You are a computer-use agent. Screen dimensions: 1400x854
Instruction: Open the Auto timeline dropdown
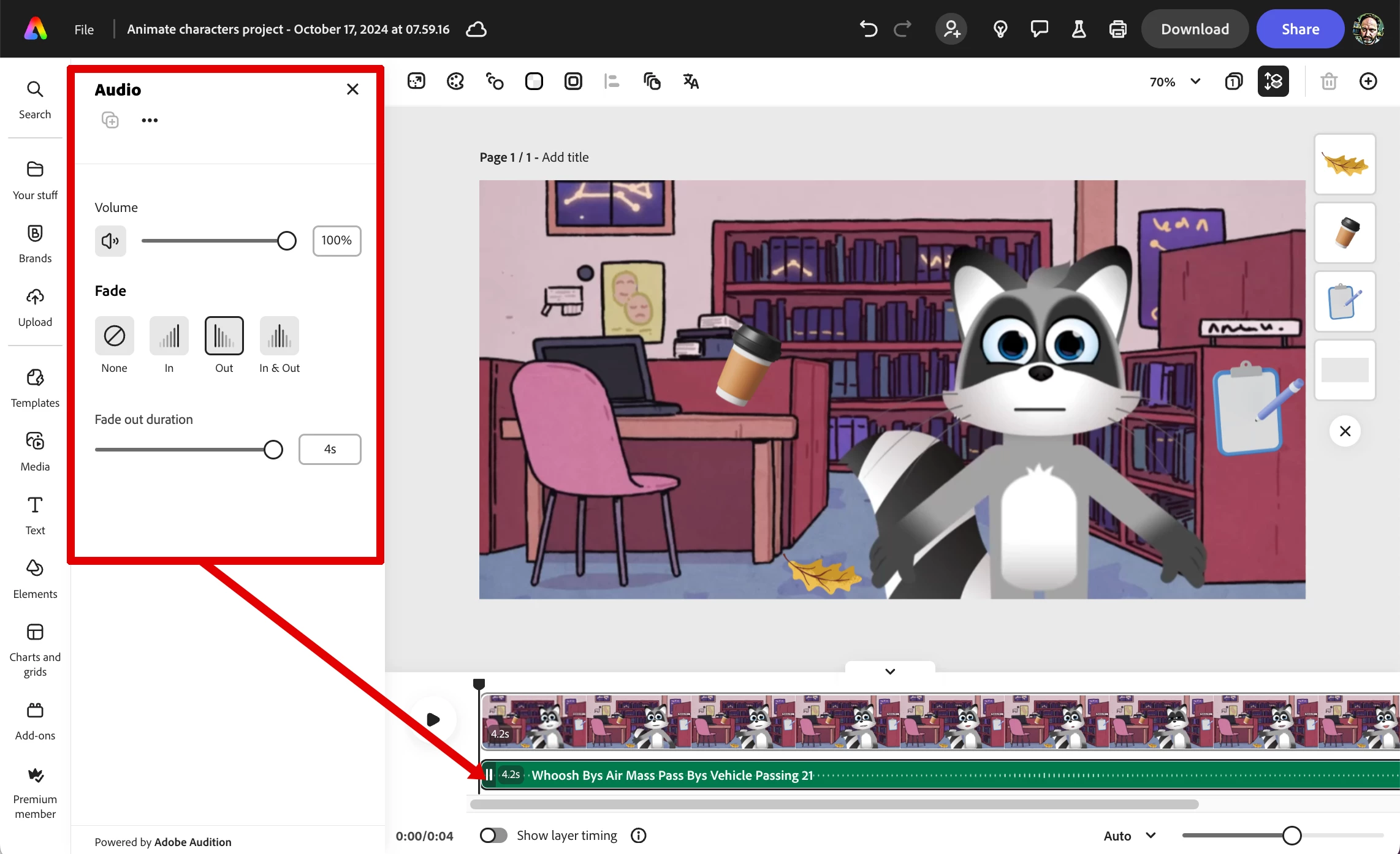click(1129, 836)
